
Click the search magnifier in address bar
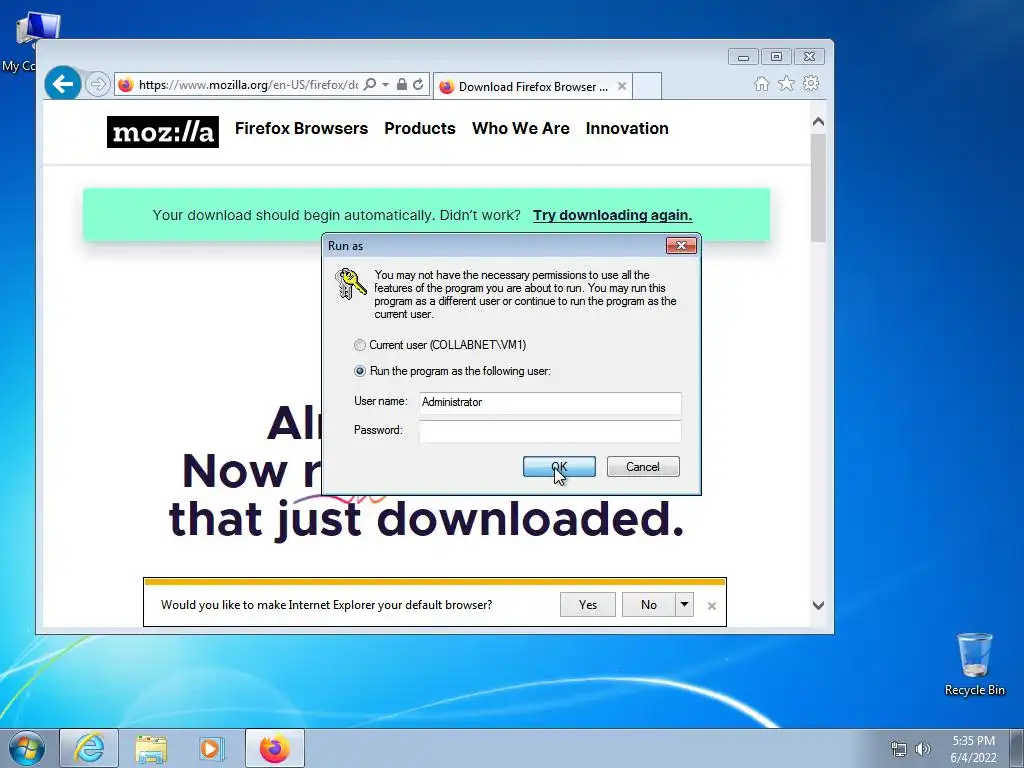coord(370,85)
